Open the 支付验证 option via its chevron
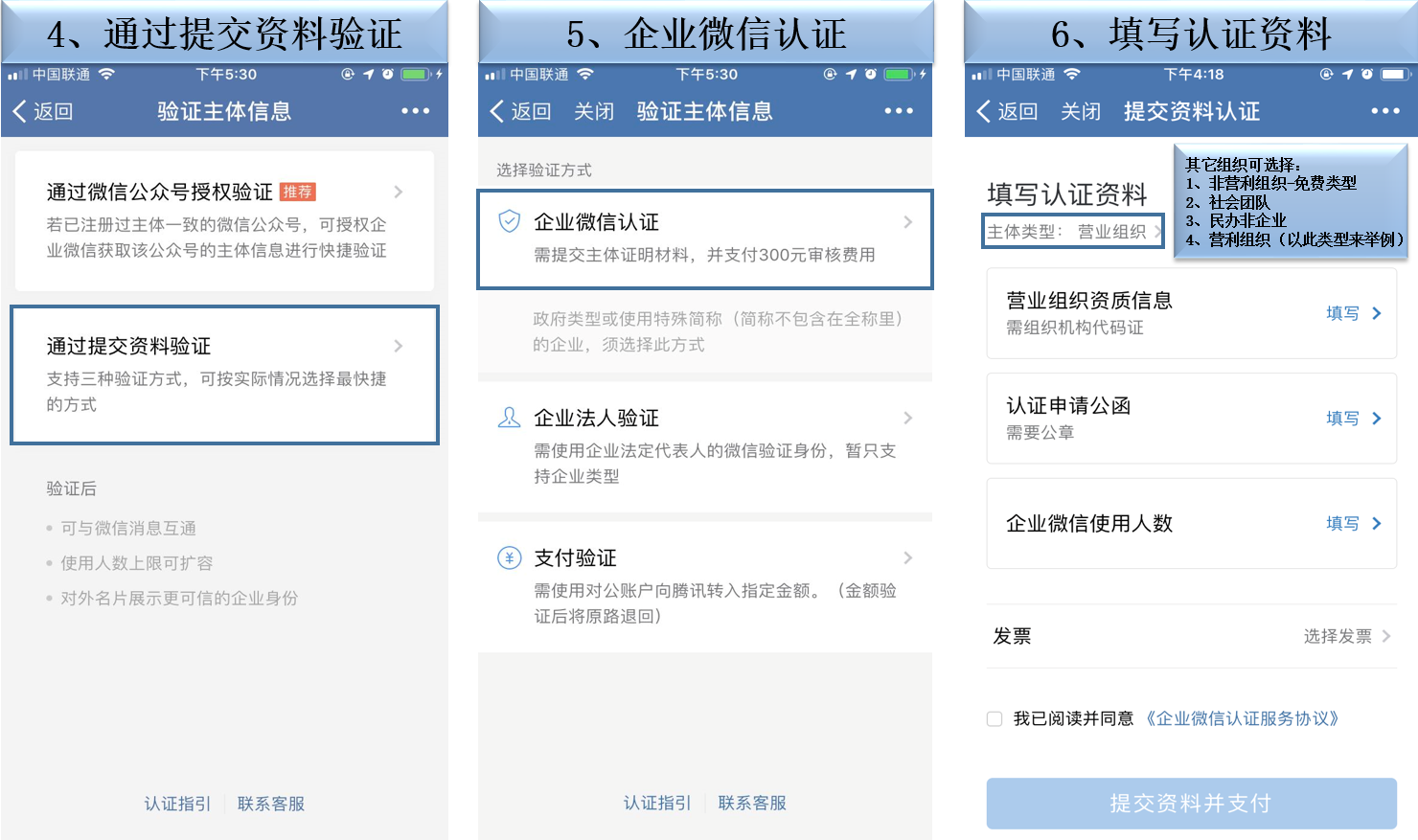 coord(907,557)
